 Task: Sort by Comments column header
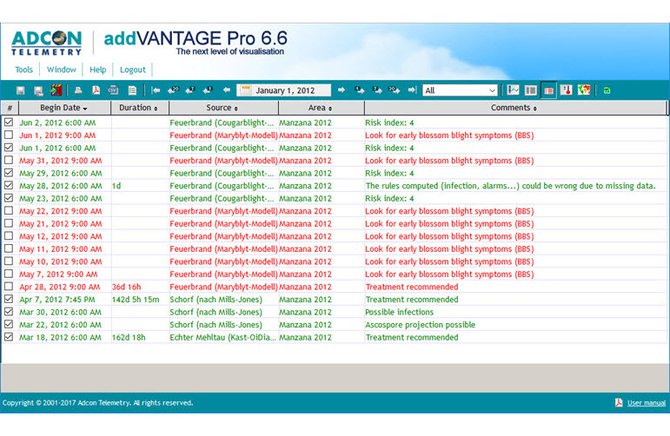point(515,108)
